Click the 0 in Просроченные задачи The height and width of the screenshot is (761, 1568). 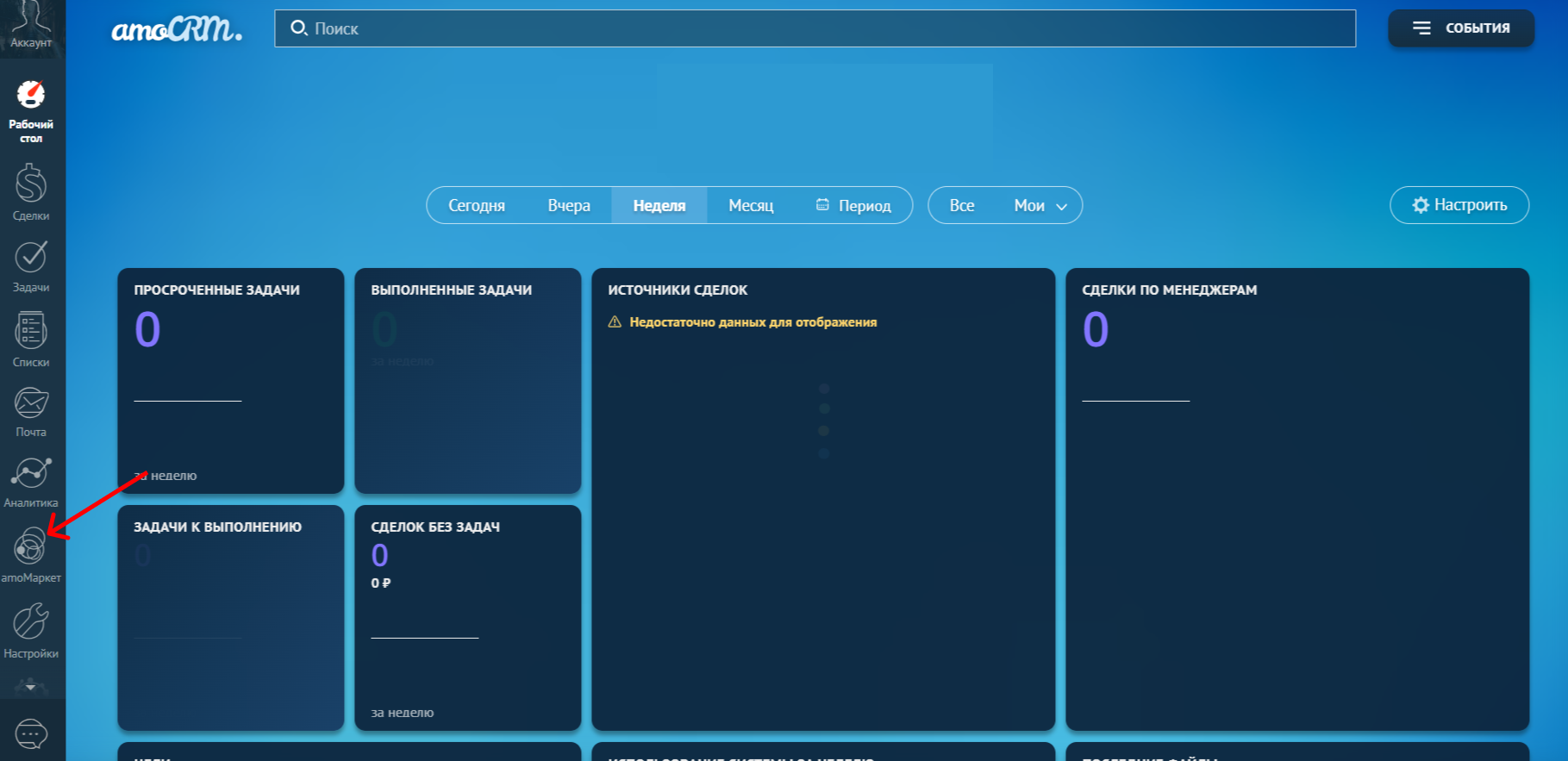[x=147, y=329]
